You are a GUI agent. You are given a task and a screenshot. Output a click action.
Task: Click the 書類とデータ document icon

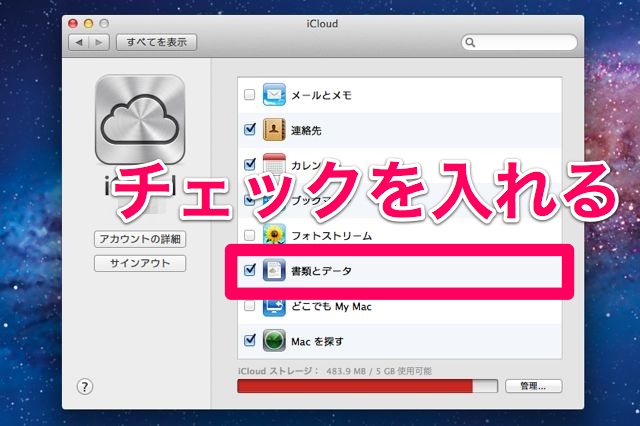click(x=274, y=270)
